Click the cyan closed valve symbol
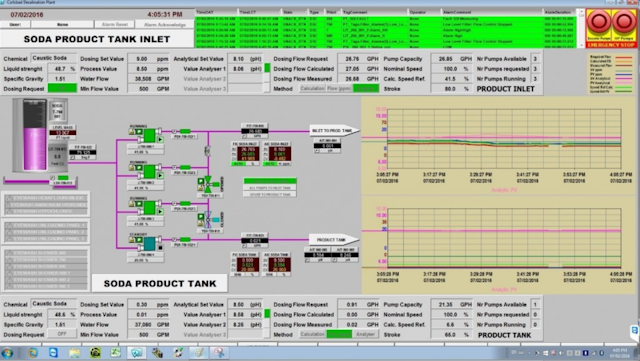Screen dimensions: 640x361 click(208, 220)
